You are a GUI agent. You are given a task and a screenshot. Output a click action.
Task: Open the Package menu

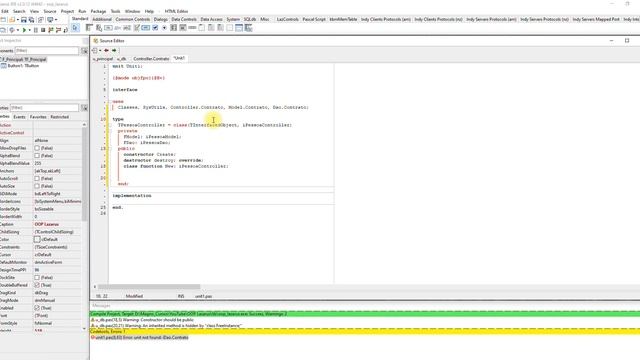(98, 11)
